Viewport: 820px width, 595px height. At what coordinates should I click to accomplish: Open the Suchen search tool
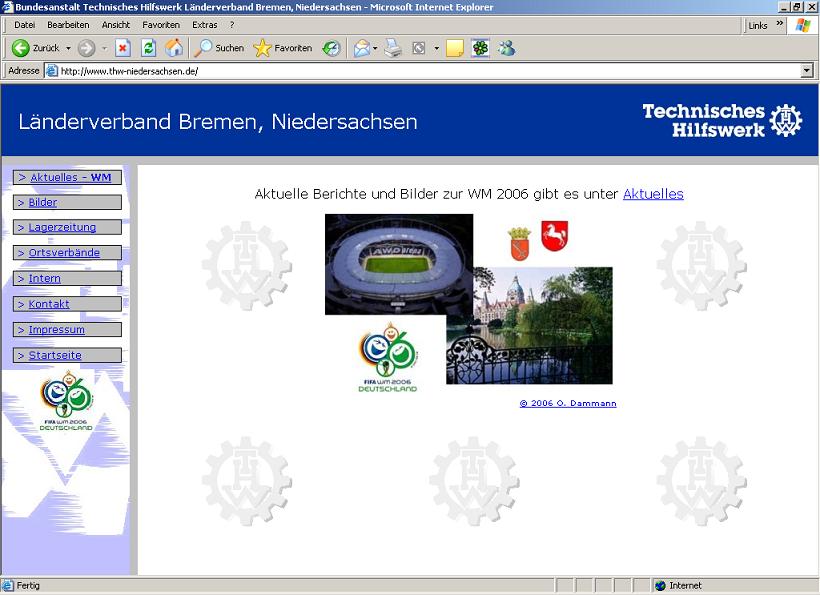click(218, 48)
